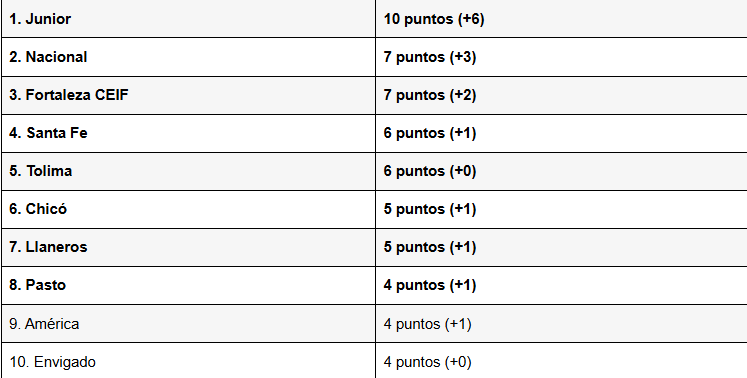Click the Nacional team cell
747x378 pixels.
[189, 57]
